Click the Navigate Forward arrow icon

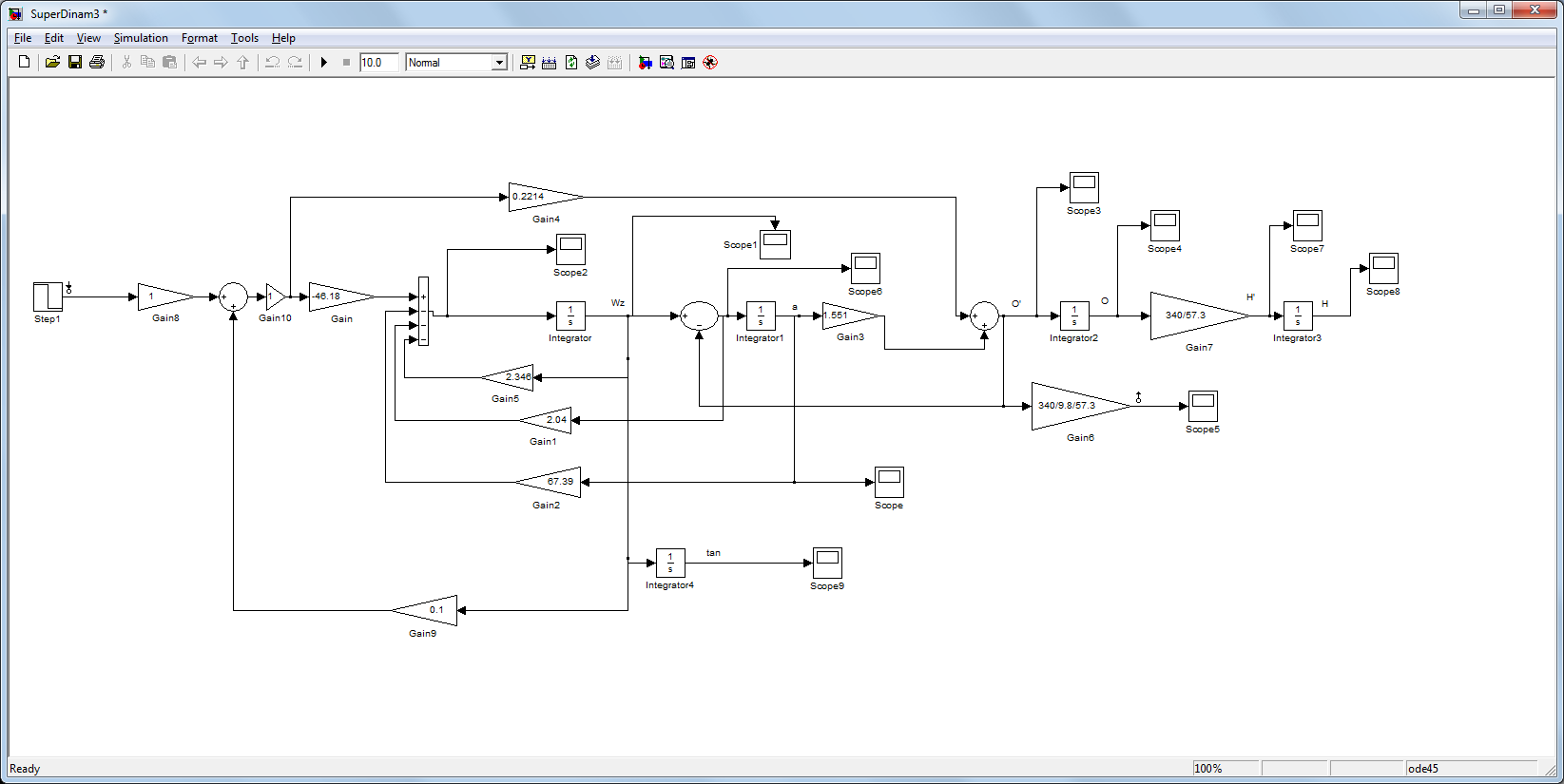[221, 63]
